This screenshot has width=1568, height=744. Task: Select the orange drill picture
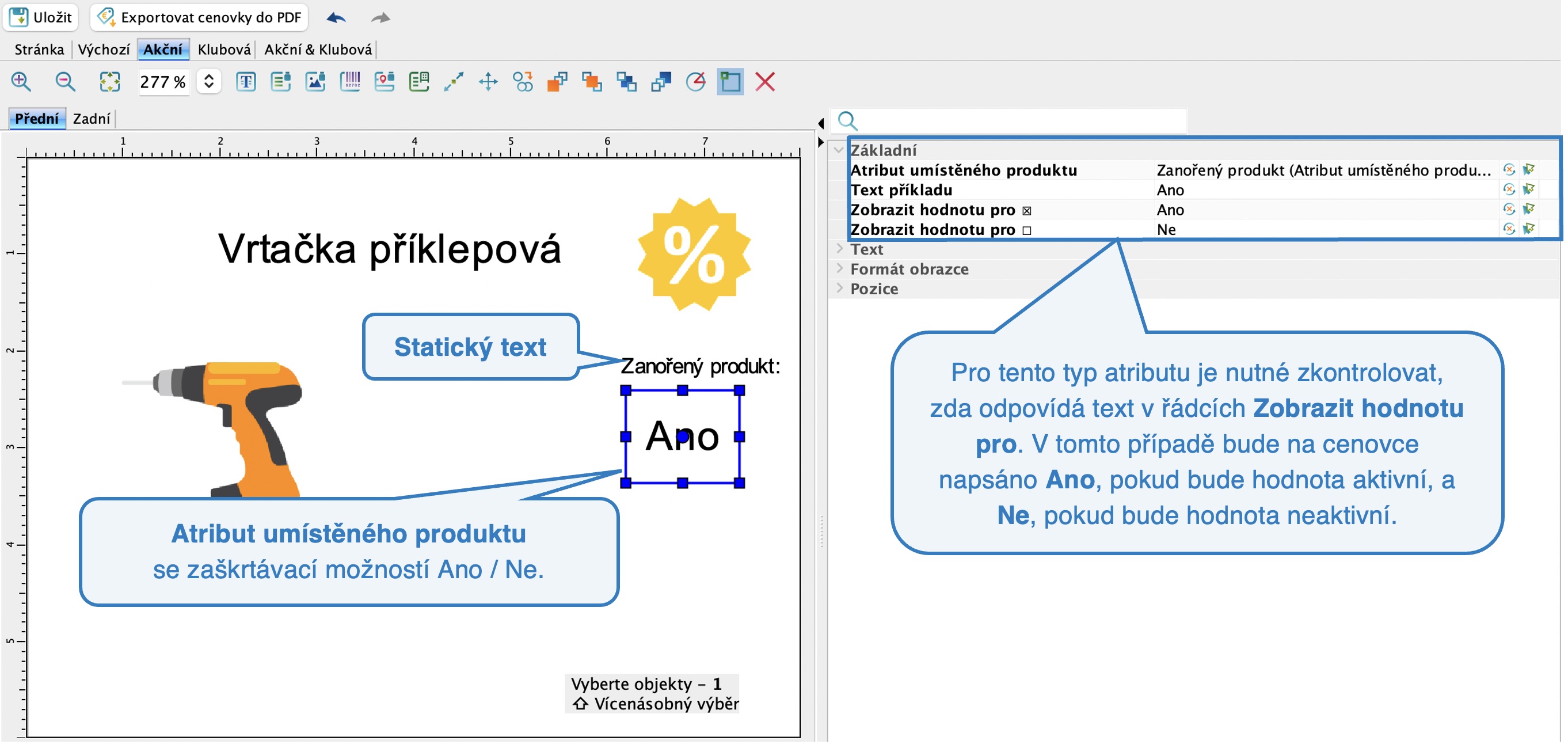[x=213, y=429]
